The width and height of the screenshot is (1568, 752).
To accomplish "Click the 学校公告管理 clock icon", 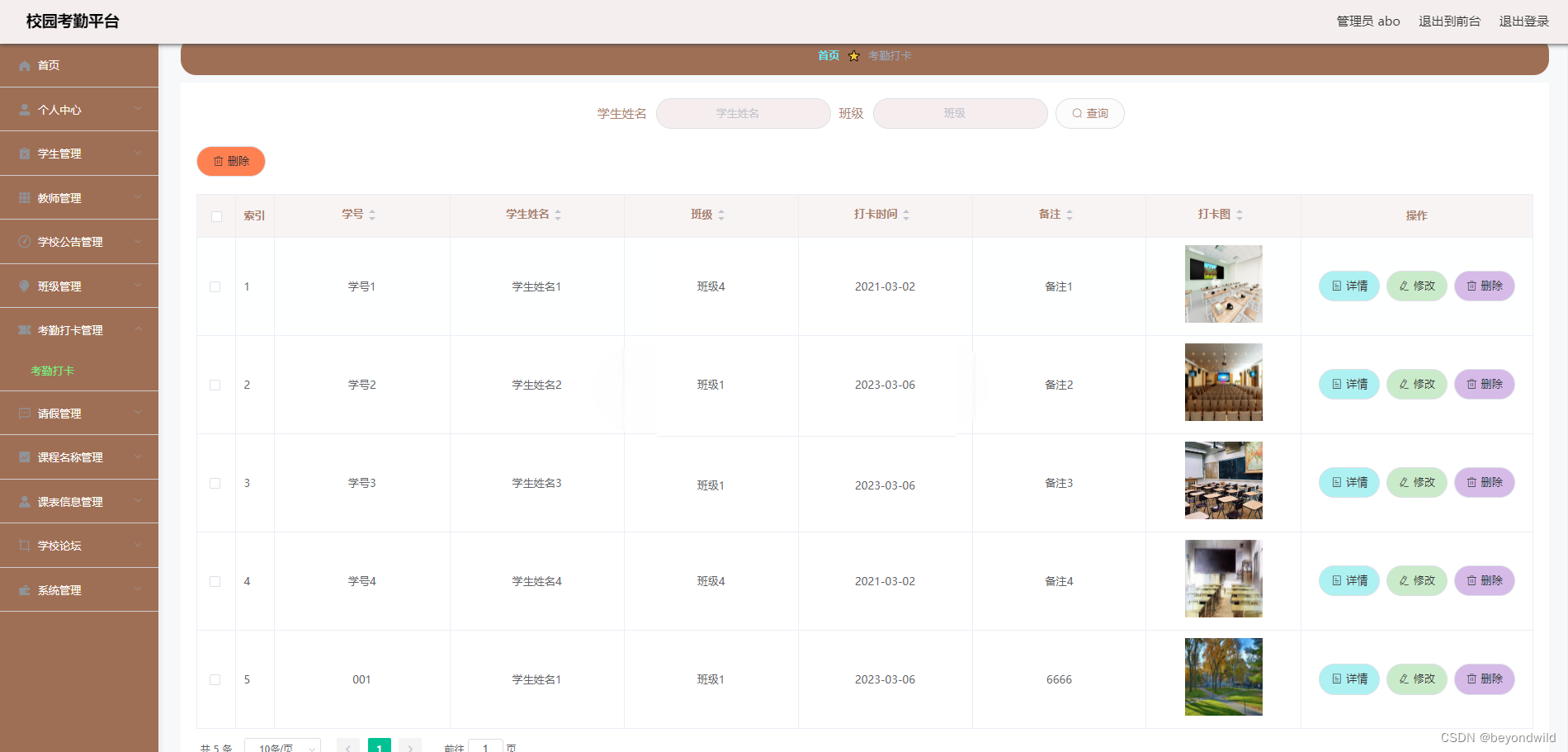I will pyautogui.click(x=24, y=241).
